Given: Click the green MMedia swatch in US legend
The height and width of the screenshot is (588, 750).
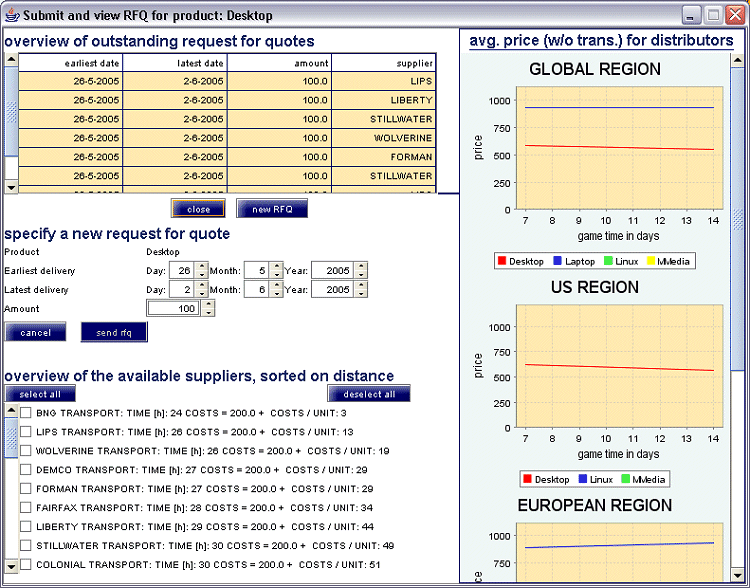Looking at the screenshot, I should tap(625, 478).
